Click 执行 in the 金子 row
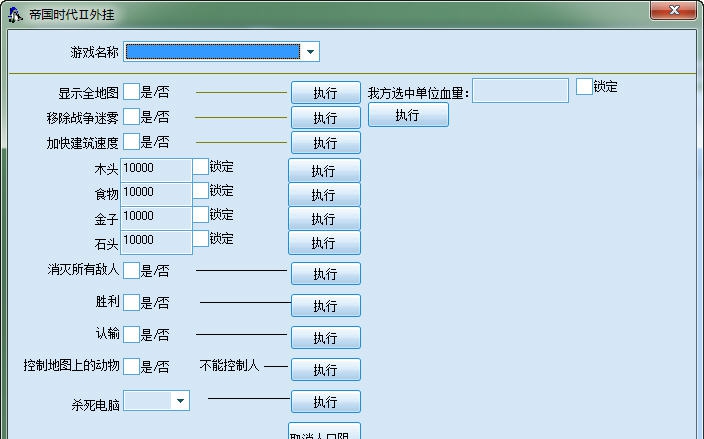This screenshot has width=704, height=439. 324,219
